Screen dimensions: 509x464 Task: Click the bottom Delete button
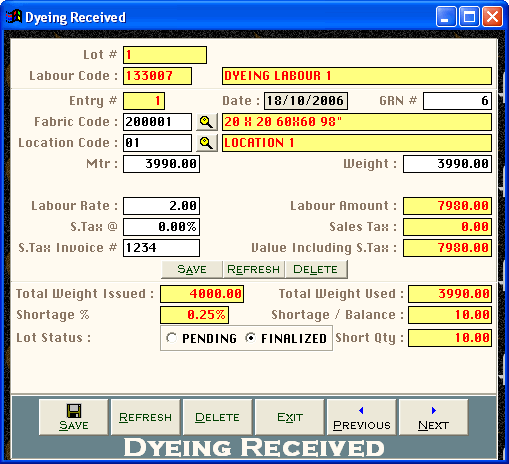[218, 417]
